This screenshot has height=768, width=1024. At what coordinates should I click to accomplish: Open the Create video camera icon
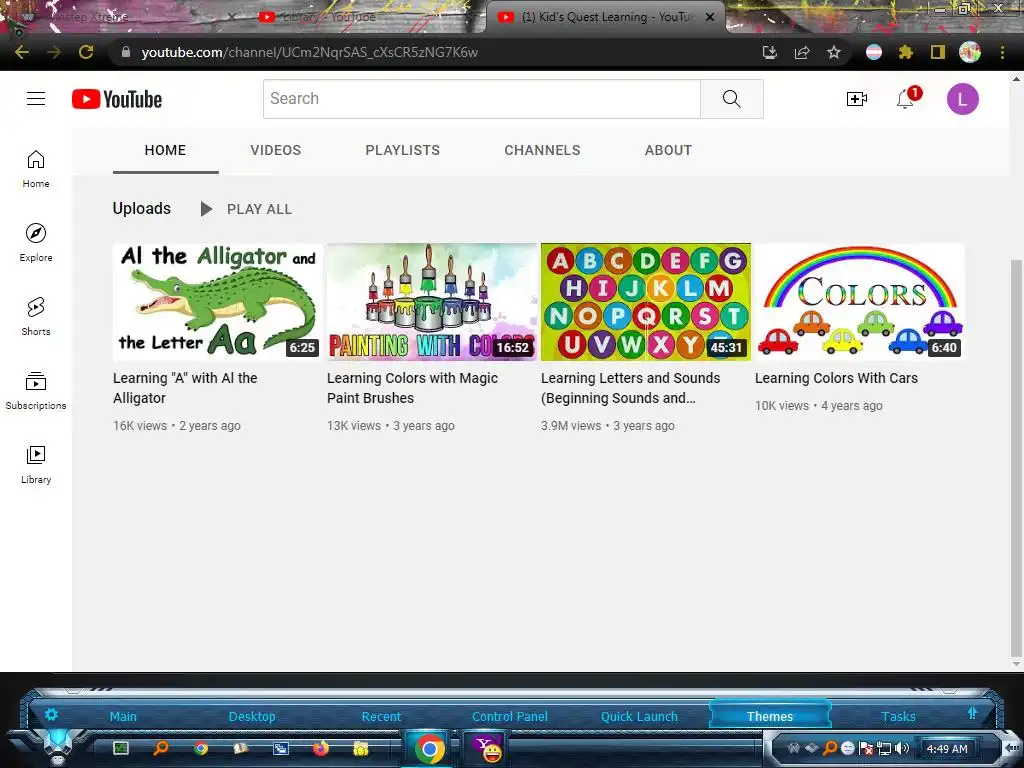pyautogui.click(x=856, y=99)
